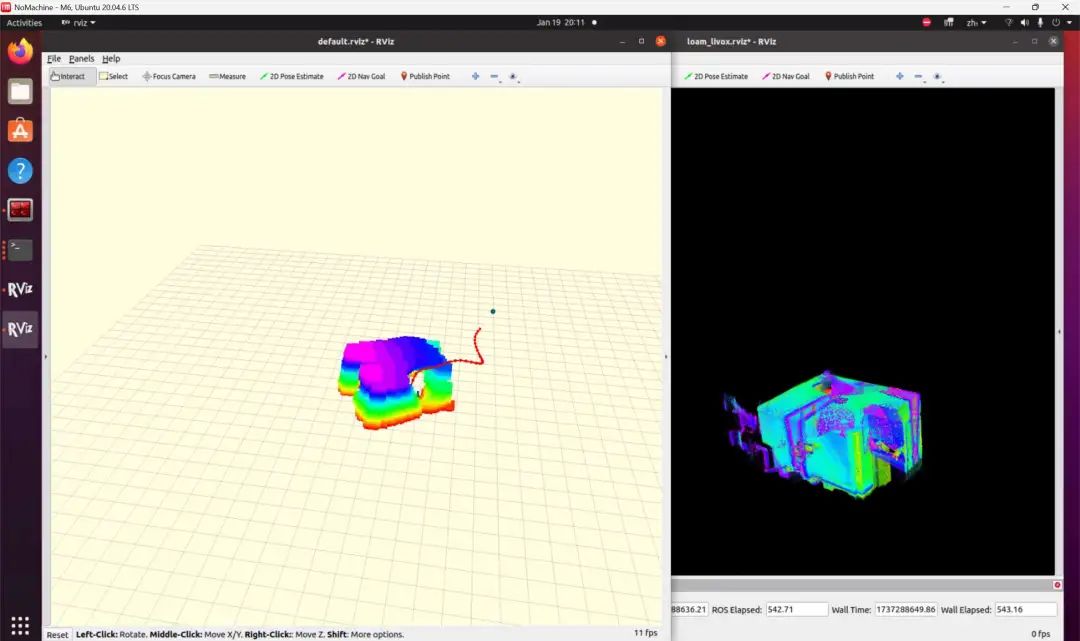1080x641 pixels.
Task: Click the network tray icon
Action: click(948, 23)
